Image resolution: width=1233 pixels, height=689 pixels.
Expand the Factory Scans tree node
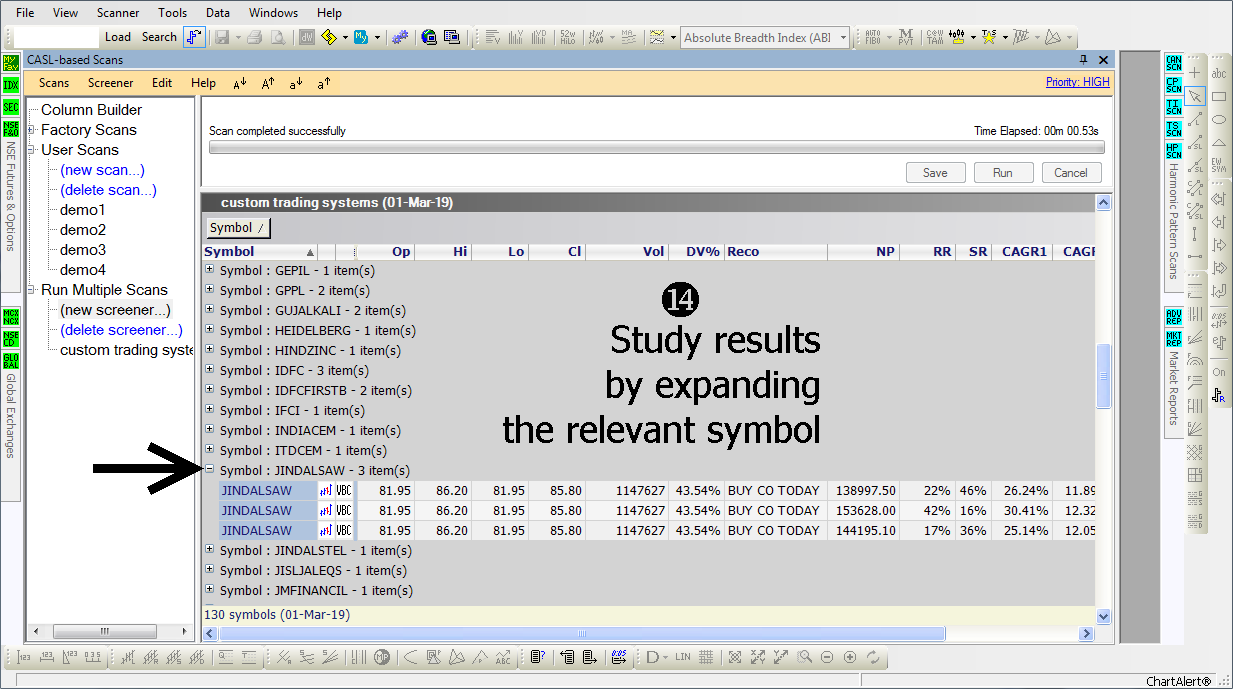(x=32, y=130)
